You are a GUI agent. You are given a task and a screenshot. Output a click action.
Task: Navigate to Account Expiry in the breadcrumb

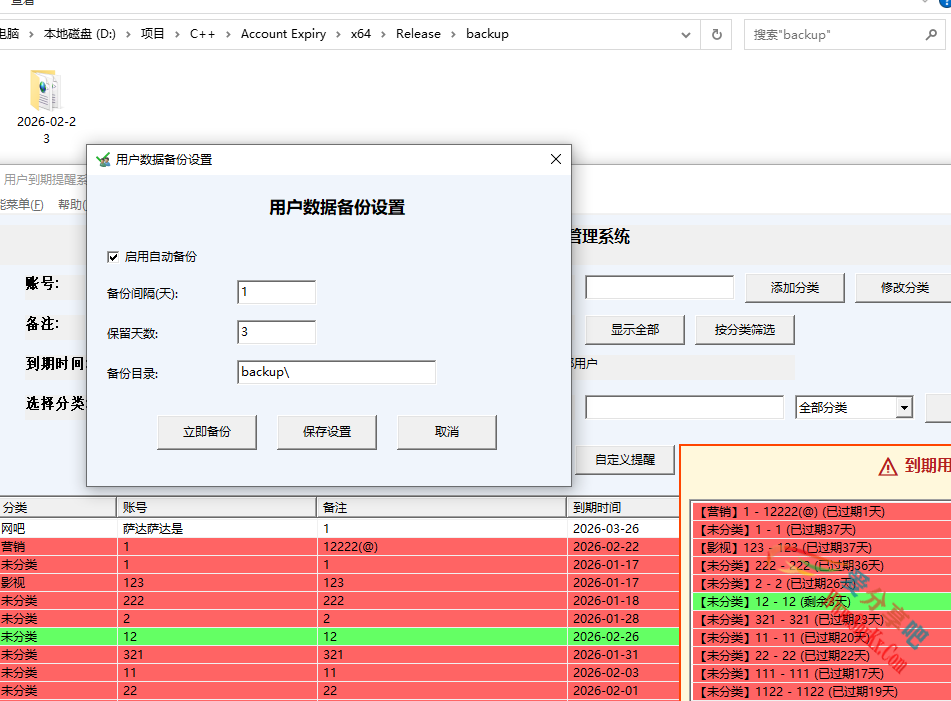283,34
